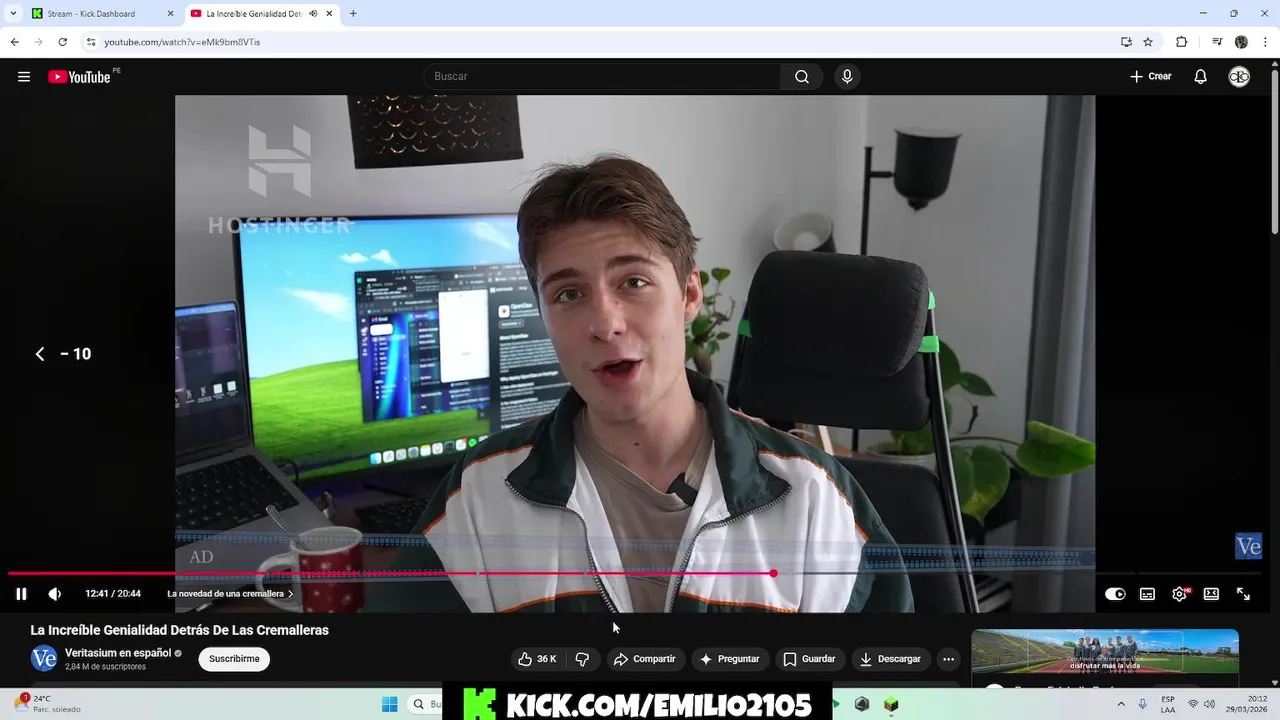
Task: Save video with Guardar button
Action: tap(809, 659)
